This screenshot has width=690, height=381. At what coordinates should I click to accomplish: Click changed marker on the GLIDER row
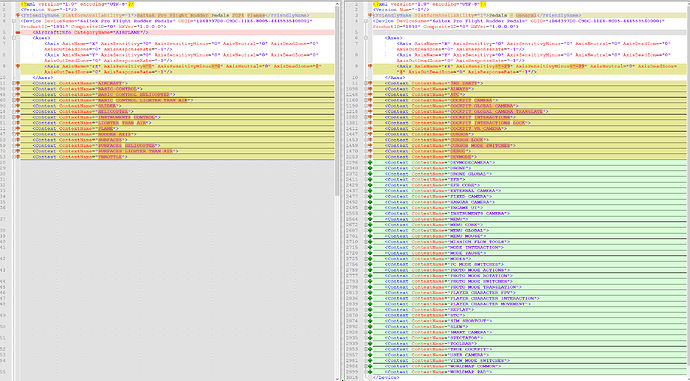[18, 106]
